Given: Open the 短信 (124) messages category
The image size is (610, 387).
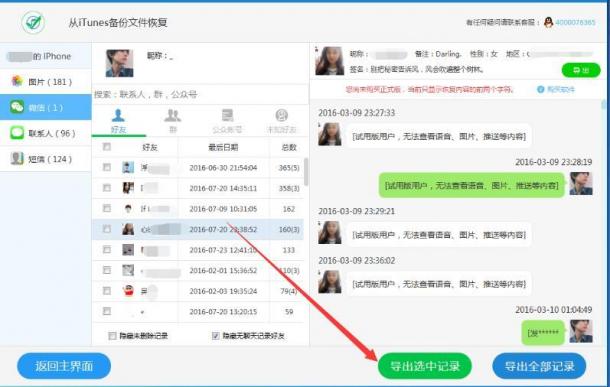Looking at the screenshot, I should [46, 159].
